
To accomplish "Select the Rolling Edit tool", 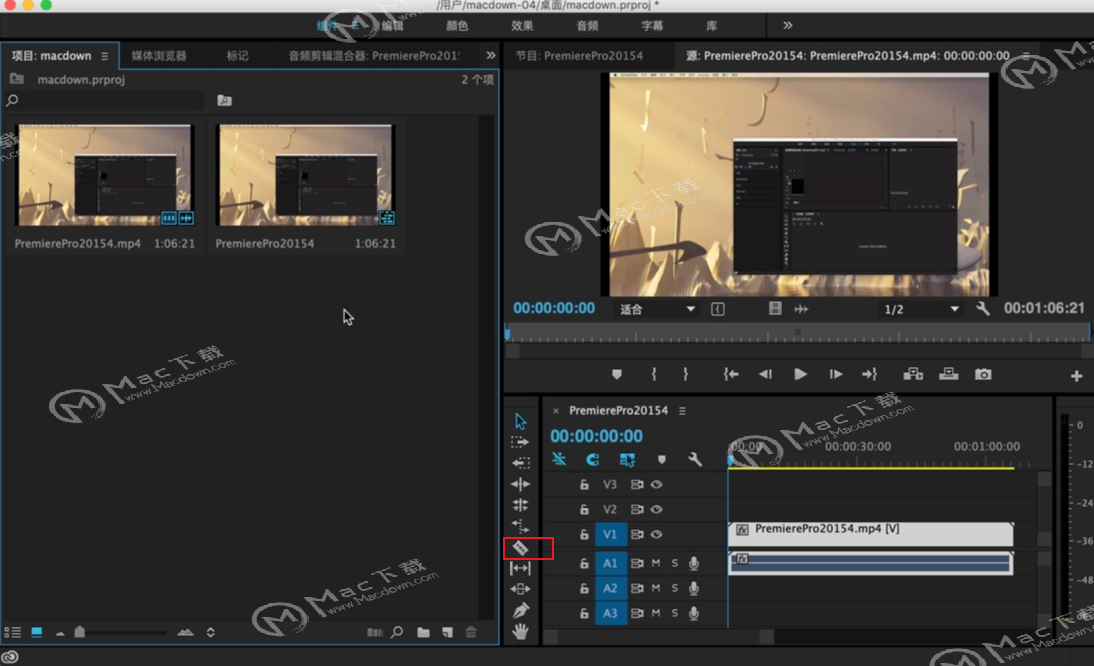I will tap(520, 505).
